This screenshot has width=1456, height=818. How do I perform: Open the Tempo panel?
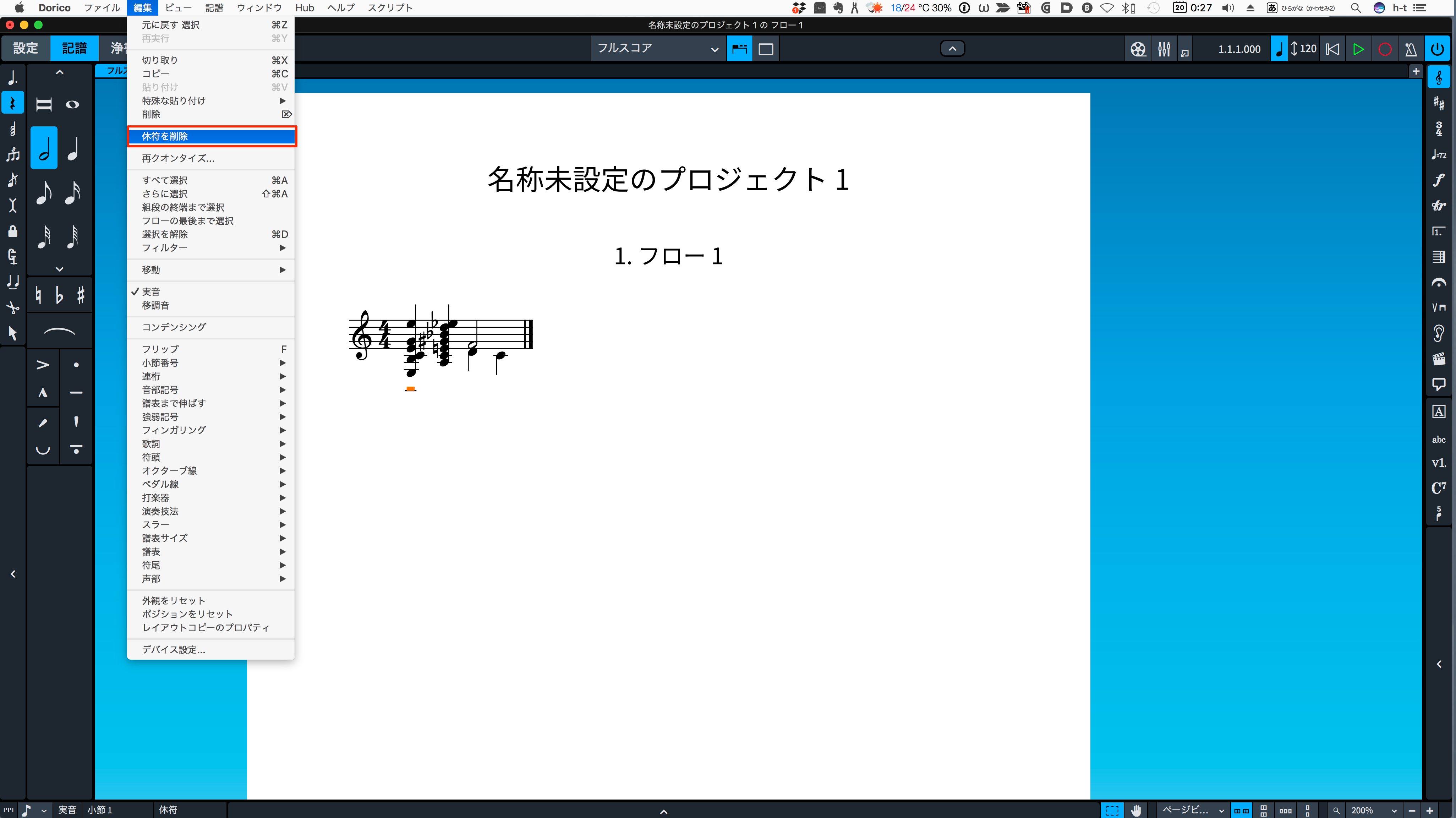pyautogui.click(x=1439, y=154)
